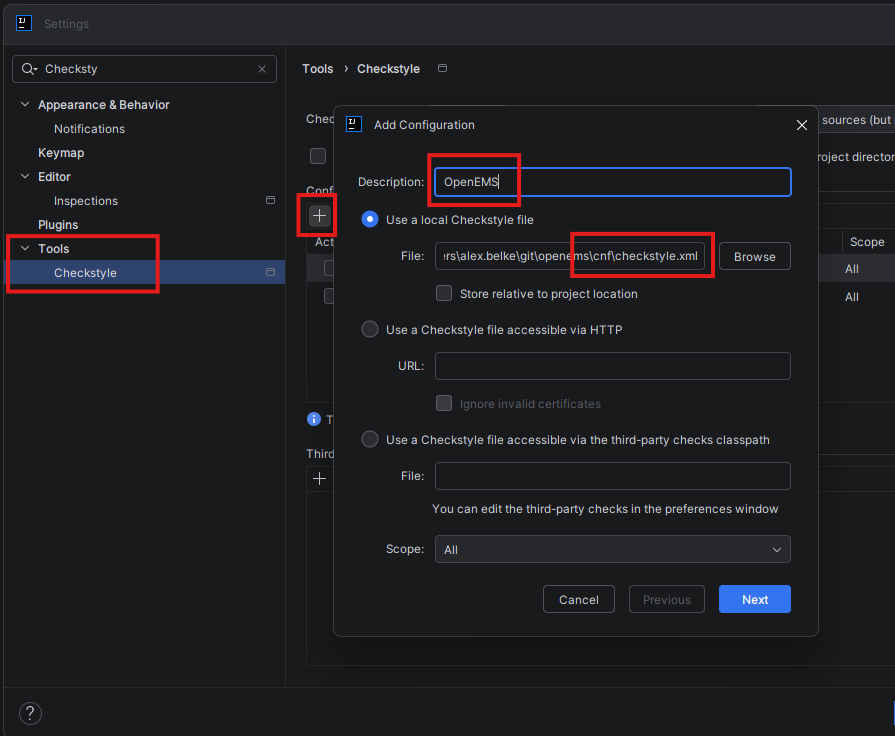Image resolution: width=895 pixels, height=736 pixels.
Task: Collapse the Appearance & Behavior tree node
Action: (25, 105)
